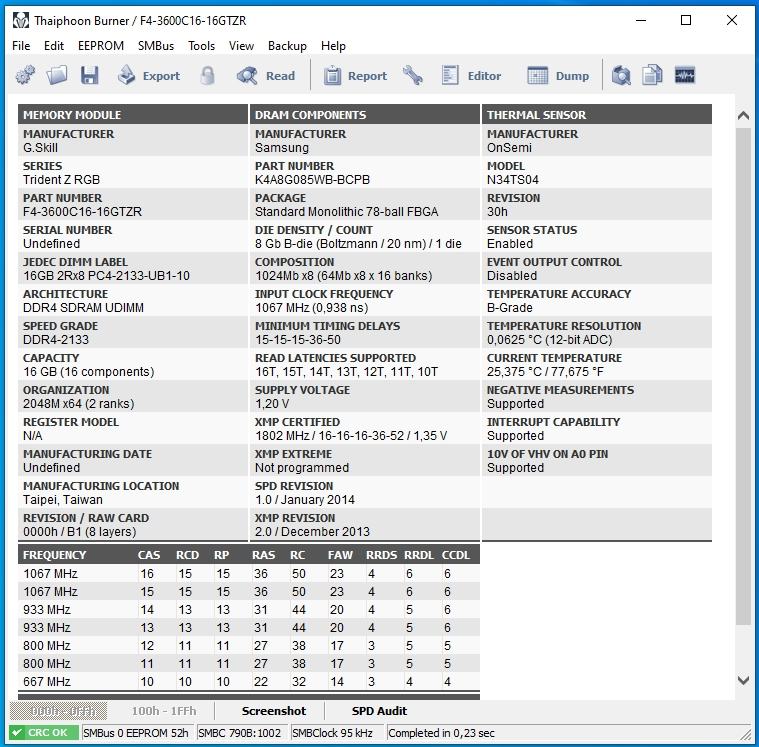
Task: Click the Screenshot button
Action: [273, 711]
